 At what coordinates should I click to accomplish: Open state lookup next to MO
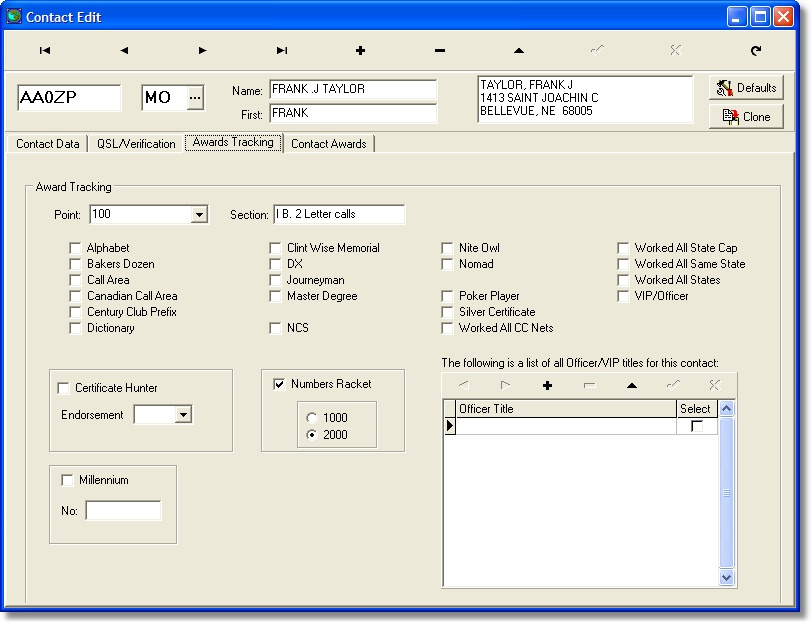tap(195, 97)
